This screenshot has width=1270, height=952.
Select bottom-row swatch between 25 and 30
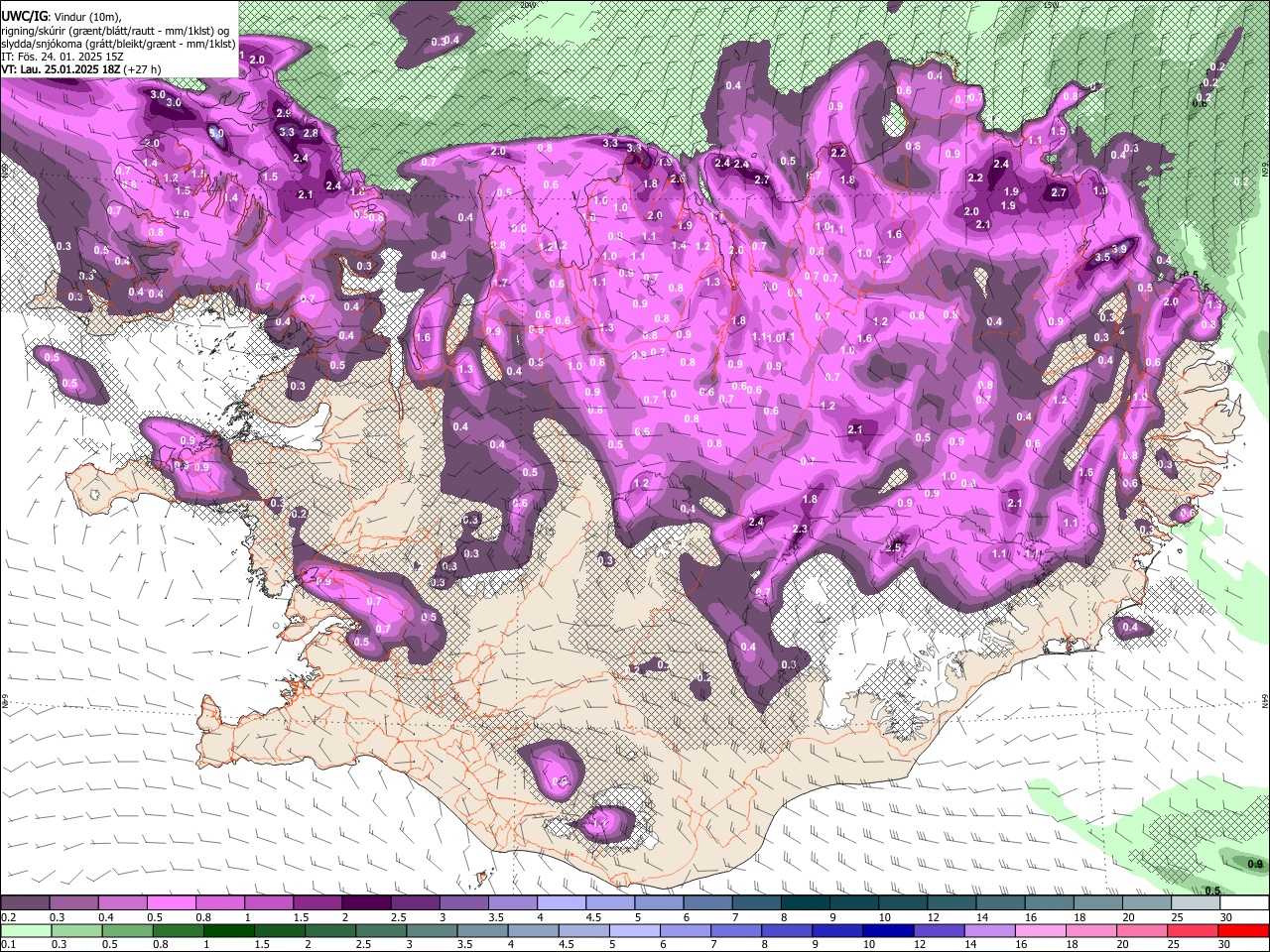point(1192,931)
